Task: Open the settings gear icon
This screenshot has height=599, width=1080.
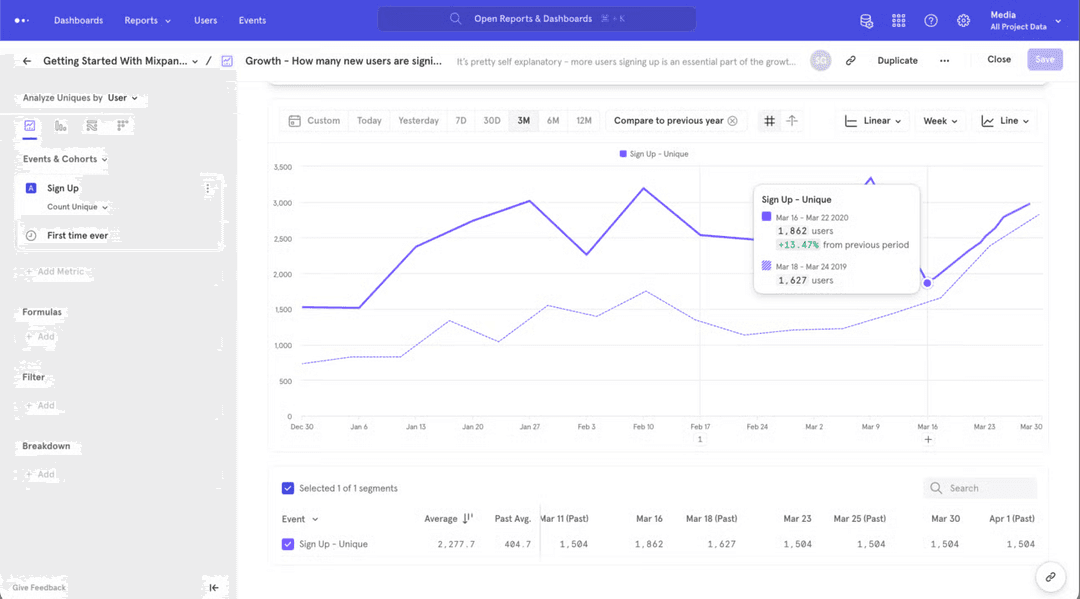Action: (x=963, y=20)
